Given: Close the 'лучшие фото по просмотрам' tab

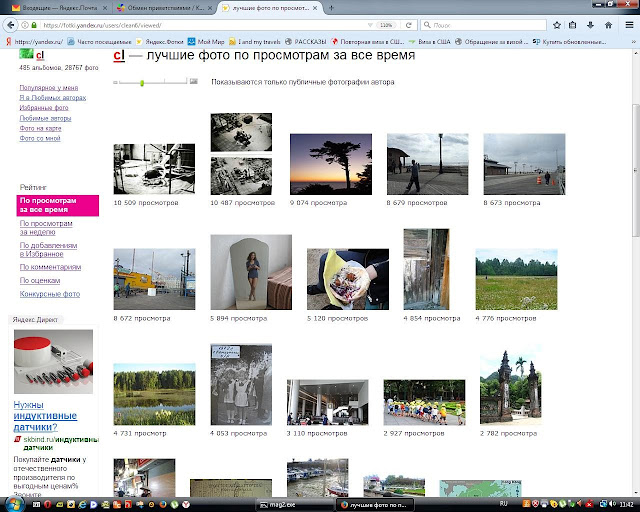Looking at the screenshot, I should (315, 8).
